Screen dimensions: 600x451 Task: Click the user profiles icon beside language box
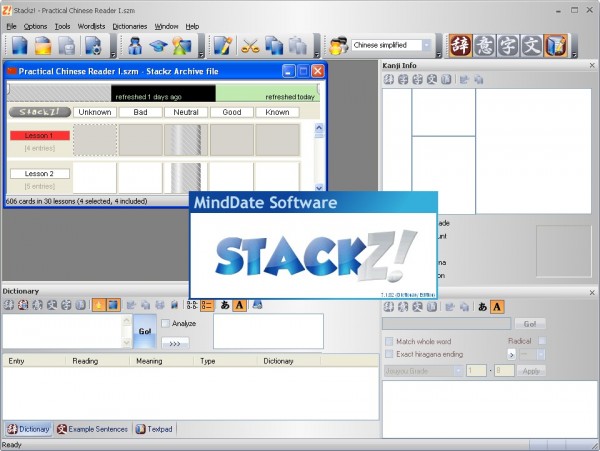tap(338, 46)
